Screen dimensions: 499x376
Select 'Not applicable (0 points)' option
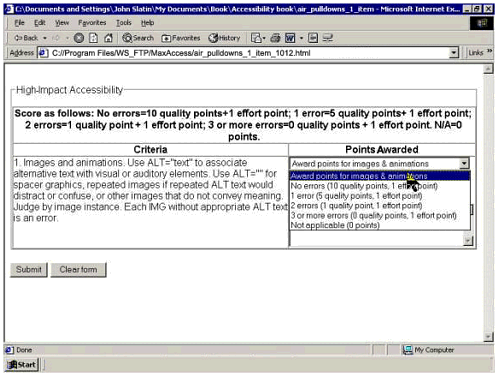pyautogui.click(x=380, y=225)
